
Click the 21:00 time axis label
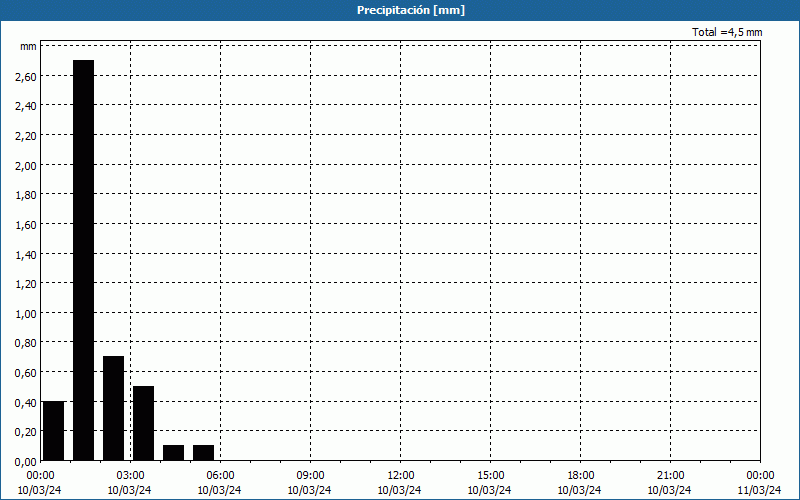(670, 476)
